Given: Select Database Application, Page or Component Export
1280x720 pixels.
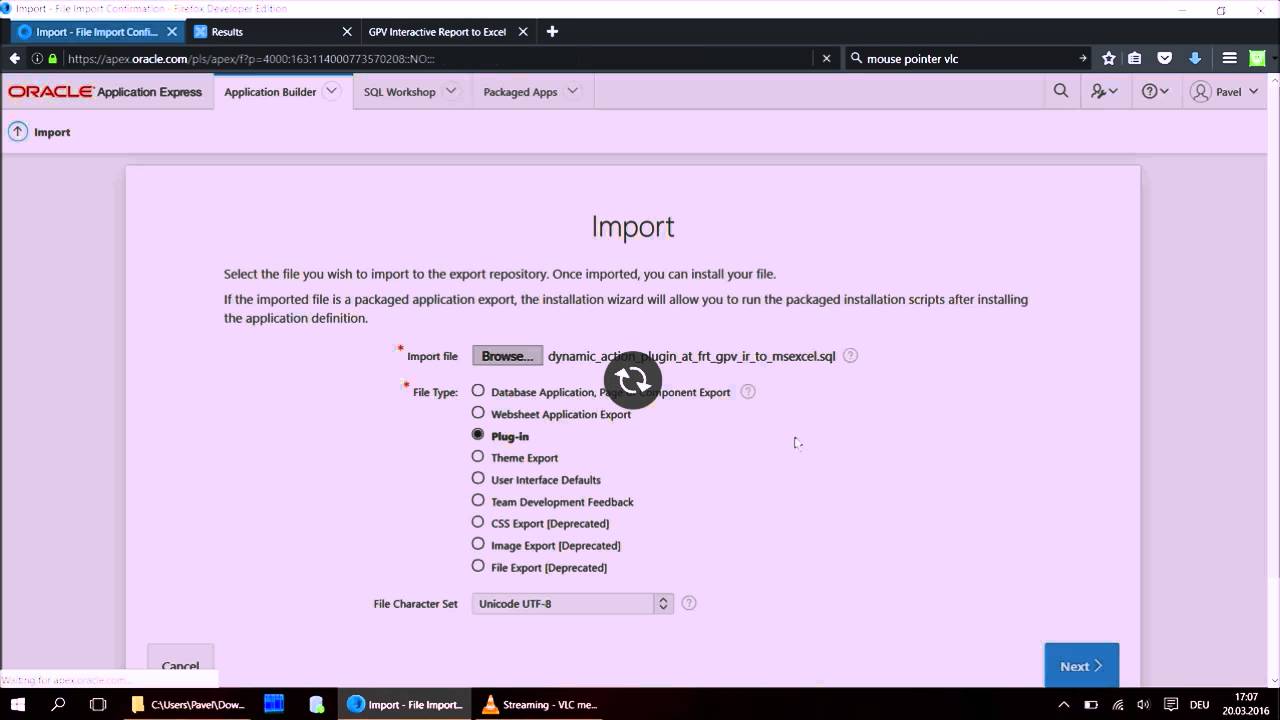Looking at the screenshot, I should 478,391.
